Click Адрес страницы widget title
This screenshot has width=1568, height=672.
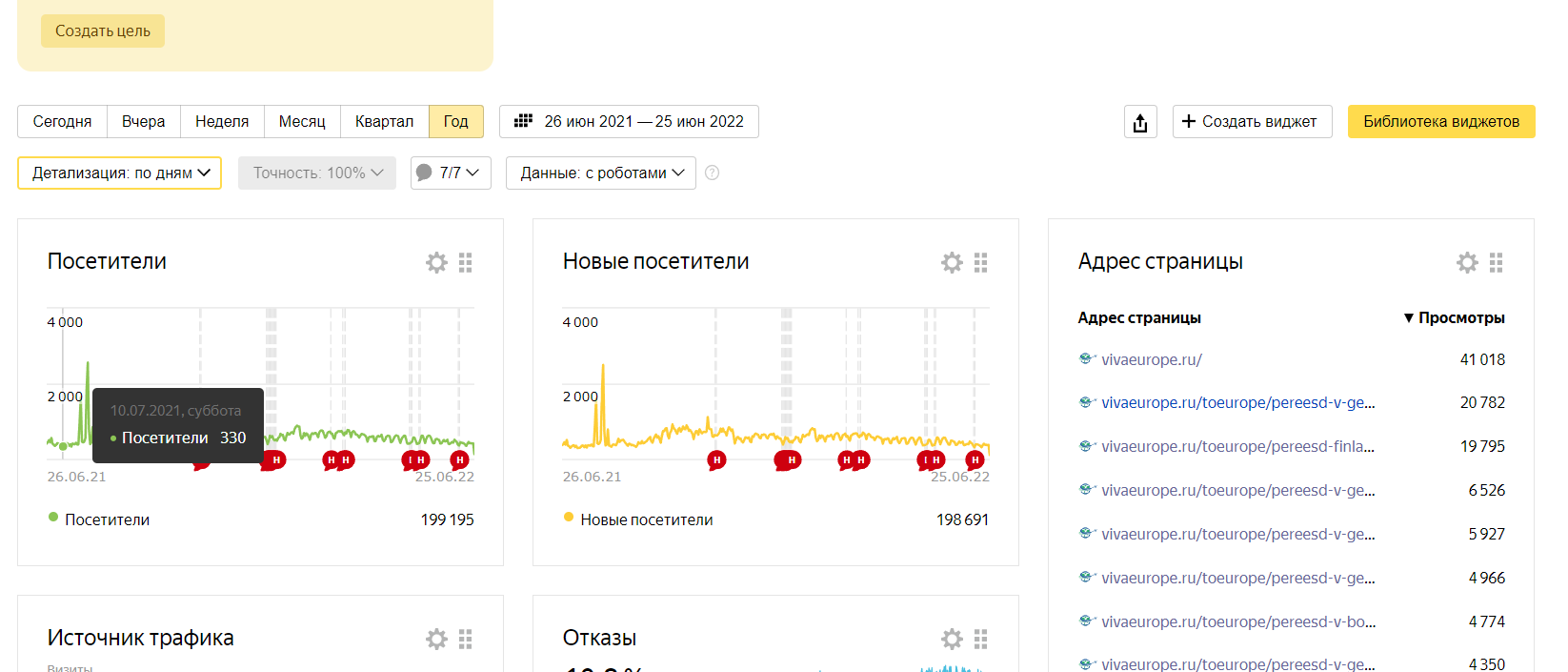pyautogui.click(x=1160, y=261)
